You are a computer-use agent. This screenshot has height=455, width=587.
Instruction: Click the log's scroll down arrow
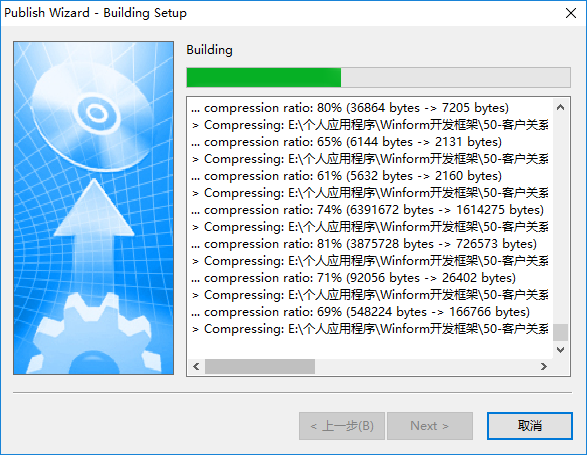(560, 350)
